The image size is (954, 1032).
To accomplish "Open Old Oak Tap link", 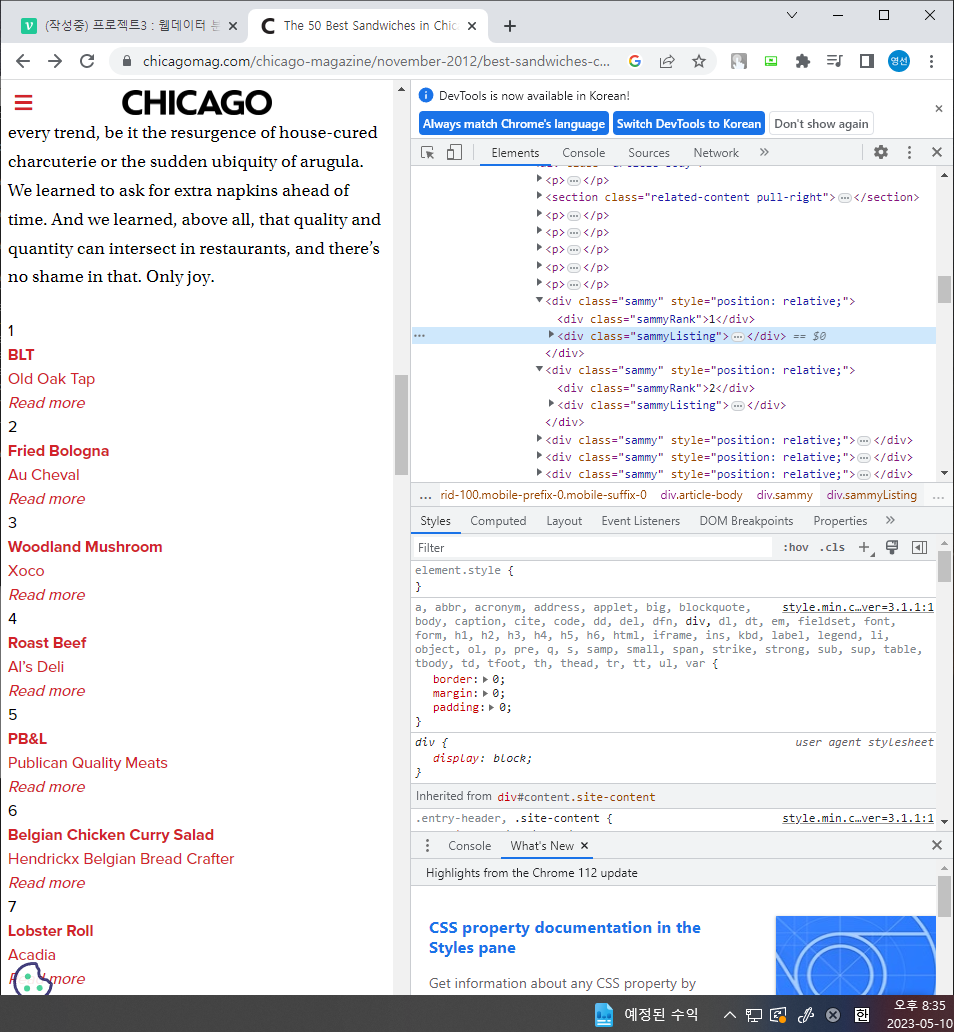I will (51, 379).
